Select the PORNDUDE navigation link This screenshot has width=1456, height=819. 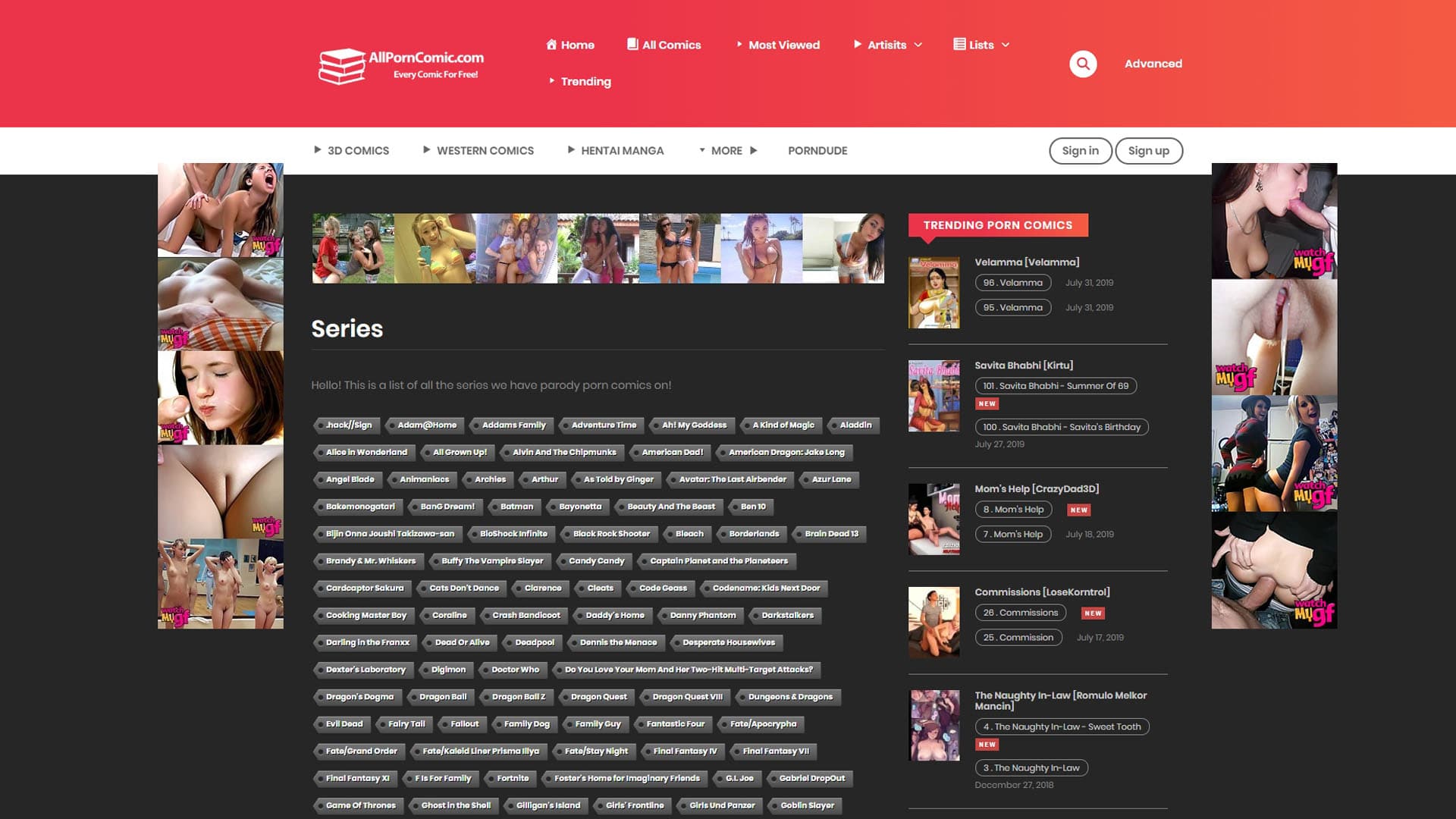(817, 150)
